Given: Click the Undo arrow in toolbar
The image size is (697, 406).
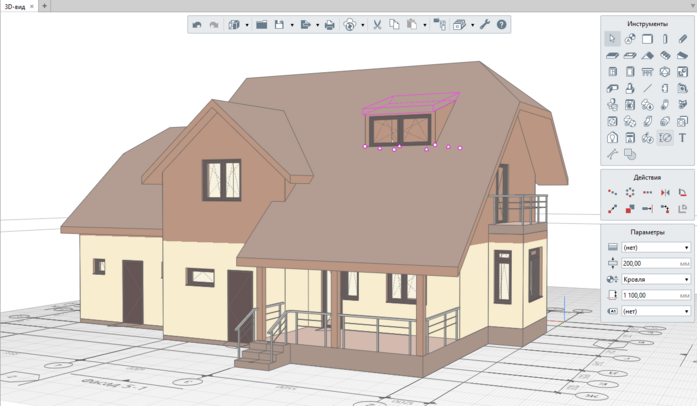Looking at the screenshot, I should (197, 25).
